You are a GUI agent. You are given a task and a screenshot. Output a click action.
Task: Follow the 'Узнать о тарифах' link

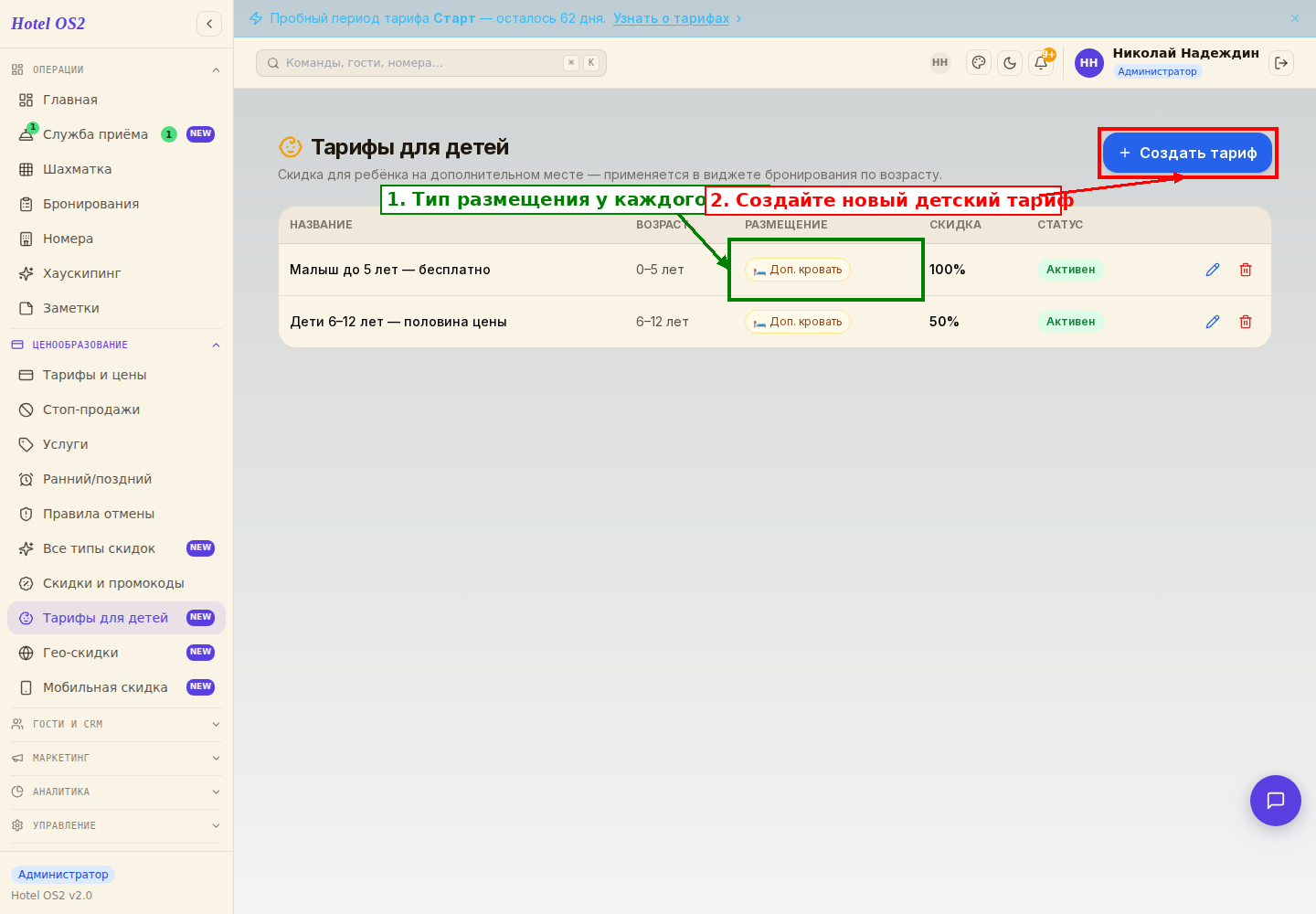pyautogui.click(x=671, y=18)
